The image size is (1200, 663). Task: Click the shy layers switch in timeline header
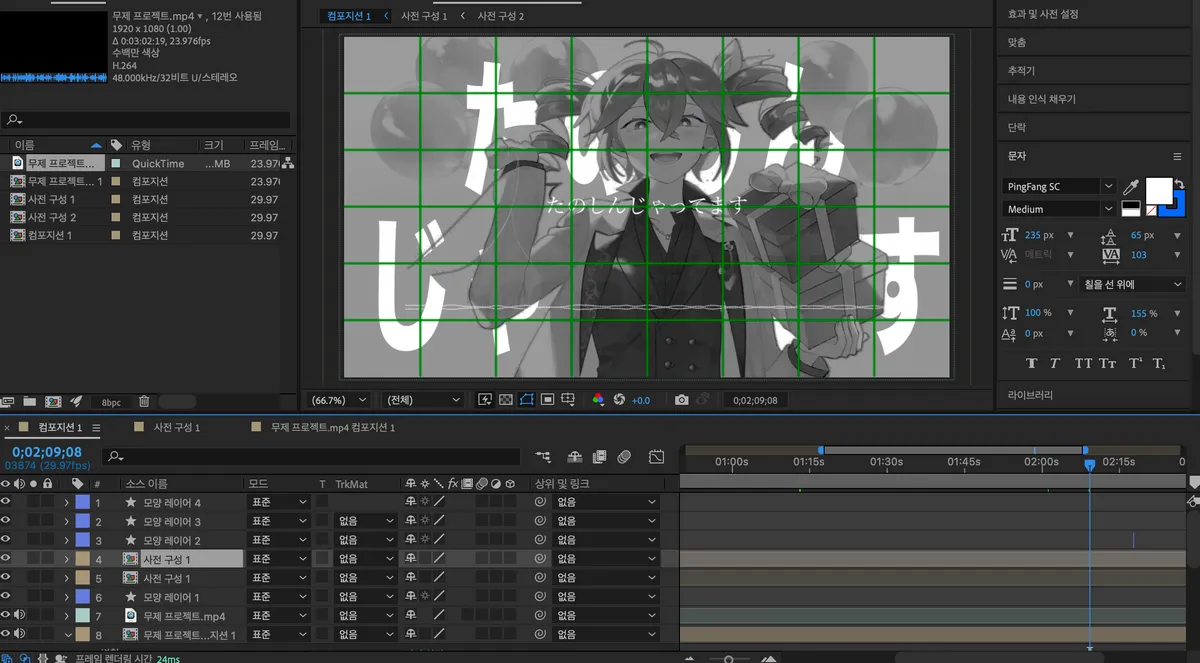click(x=575, y=457)
